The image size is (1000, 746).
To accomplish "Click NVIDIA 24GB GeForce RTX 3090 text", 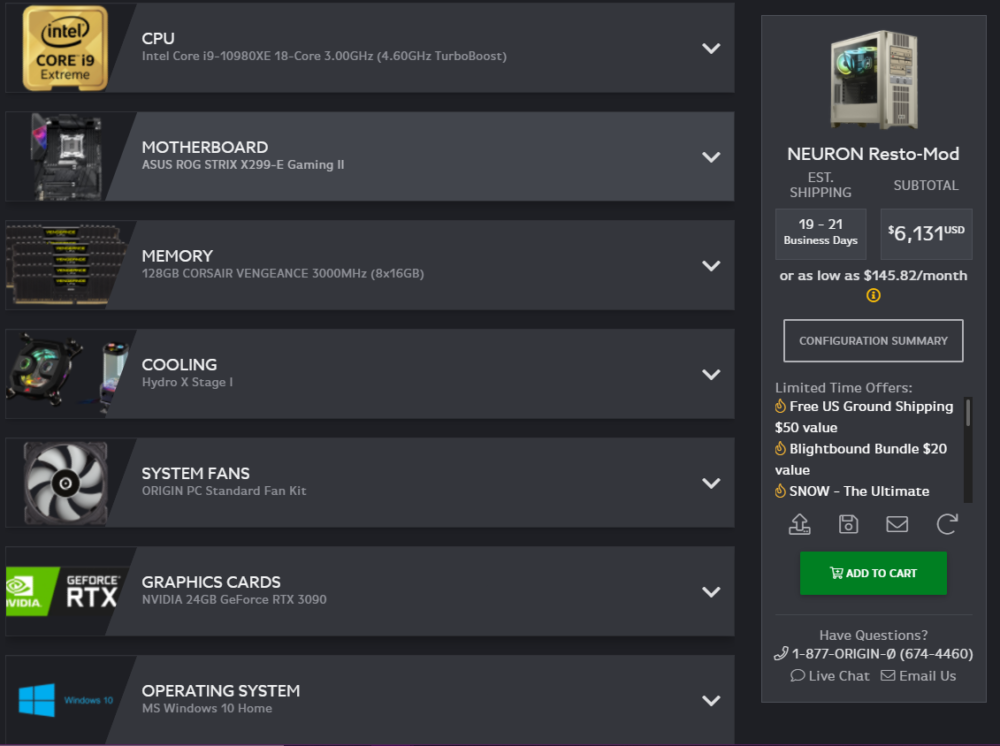I will [x=234, y=599].
